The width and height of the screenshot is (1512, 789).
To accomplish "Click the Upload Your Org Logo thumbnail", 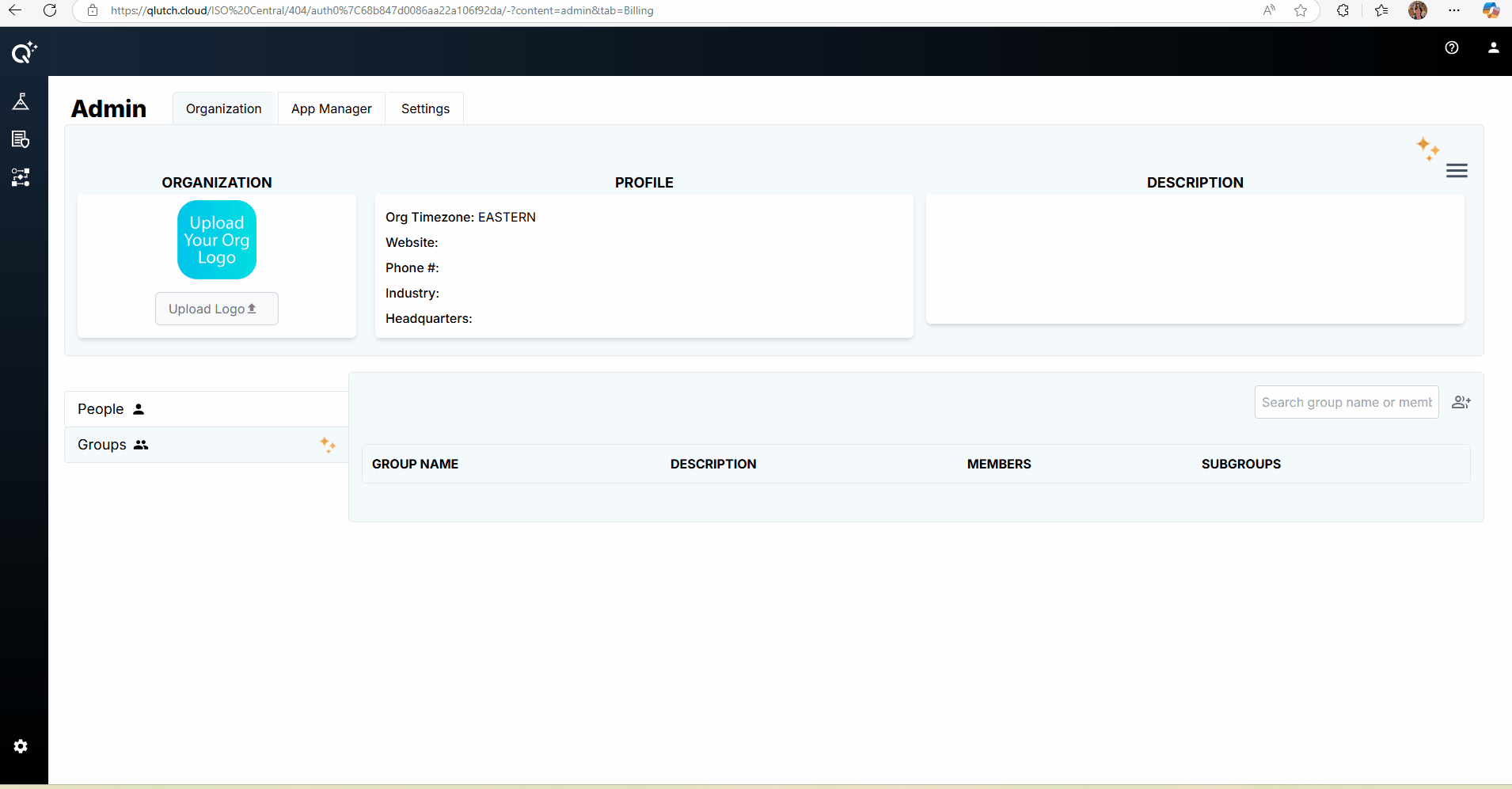I will (217, 240).
